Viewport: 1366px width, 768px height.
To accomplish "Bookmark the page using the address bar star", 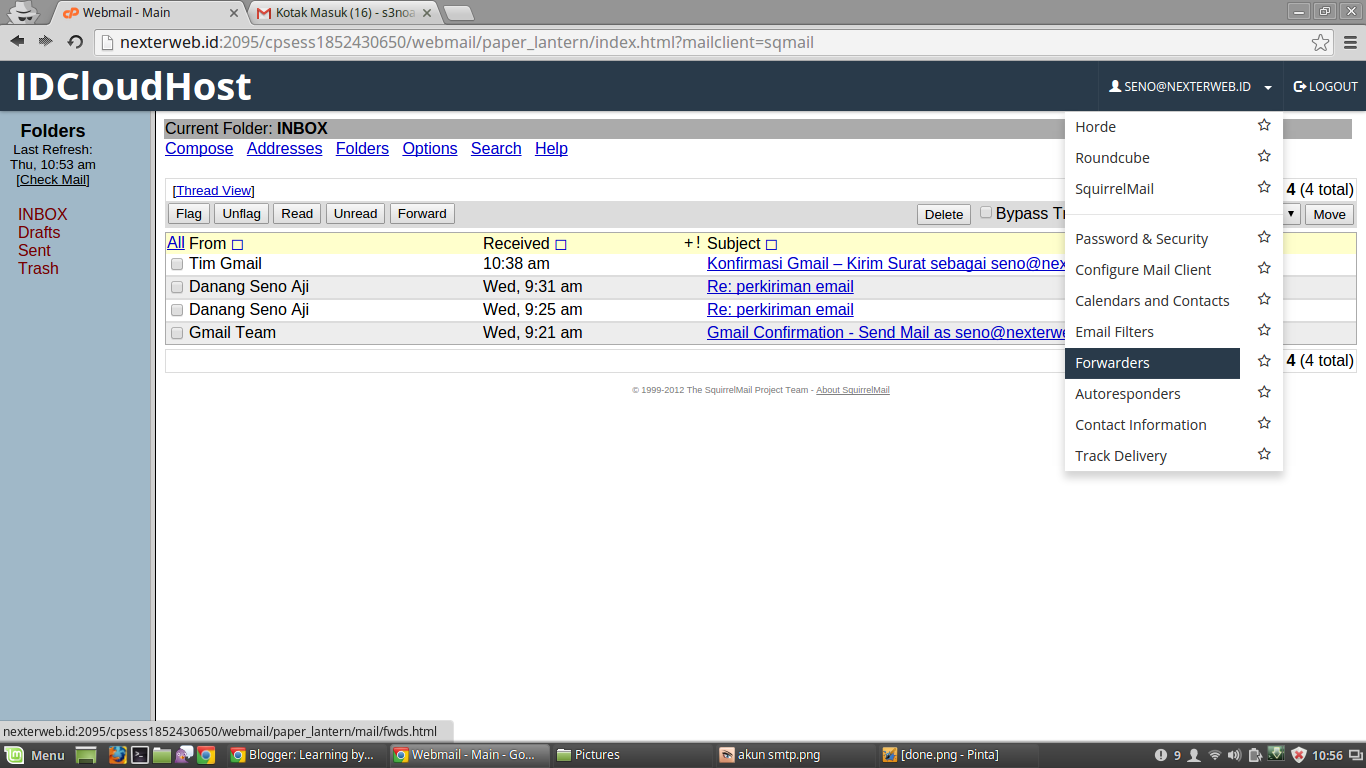I will click(1322, 42).
